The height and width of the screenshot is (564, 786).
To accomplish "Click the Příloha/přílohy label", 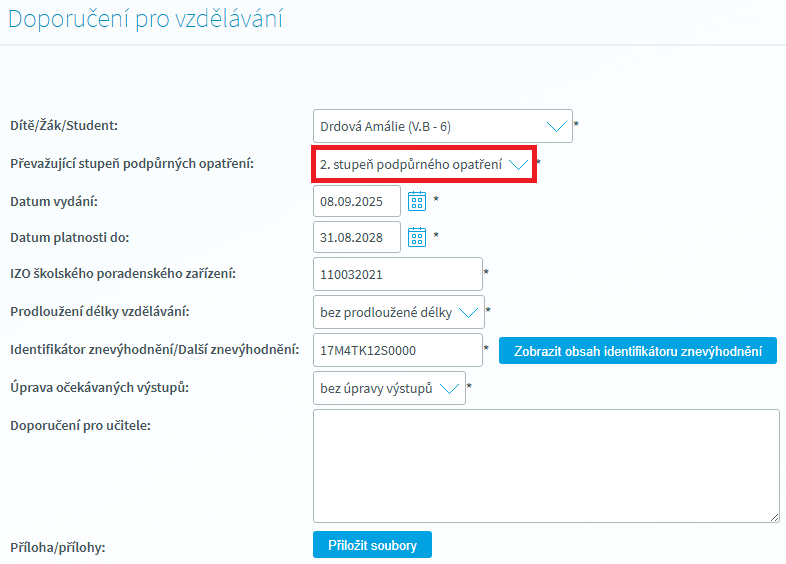I will 57,547.
